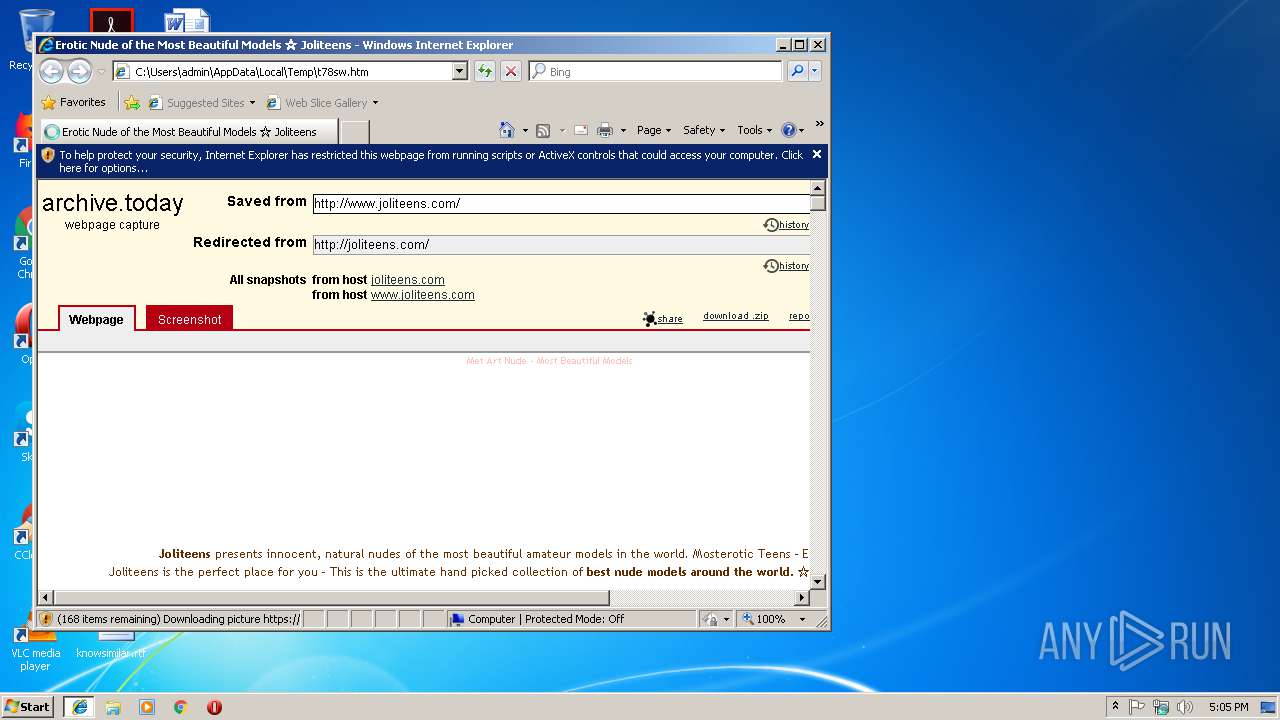Open the Favorites star button
The width and height of the screenshot is (1280, 720).
73,102
